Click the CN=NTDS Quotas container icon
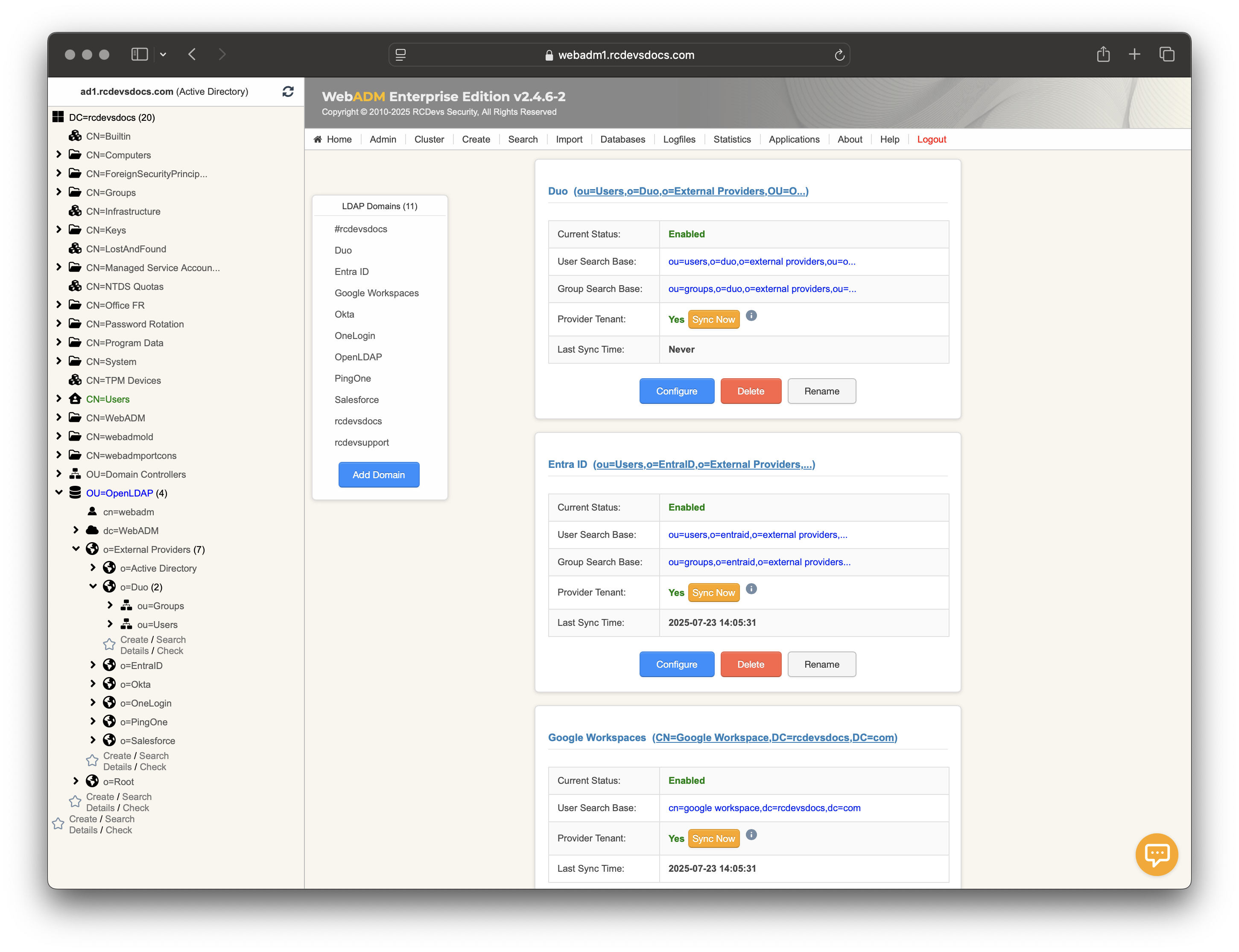 (x=75, y=286)
